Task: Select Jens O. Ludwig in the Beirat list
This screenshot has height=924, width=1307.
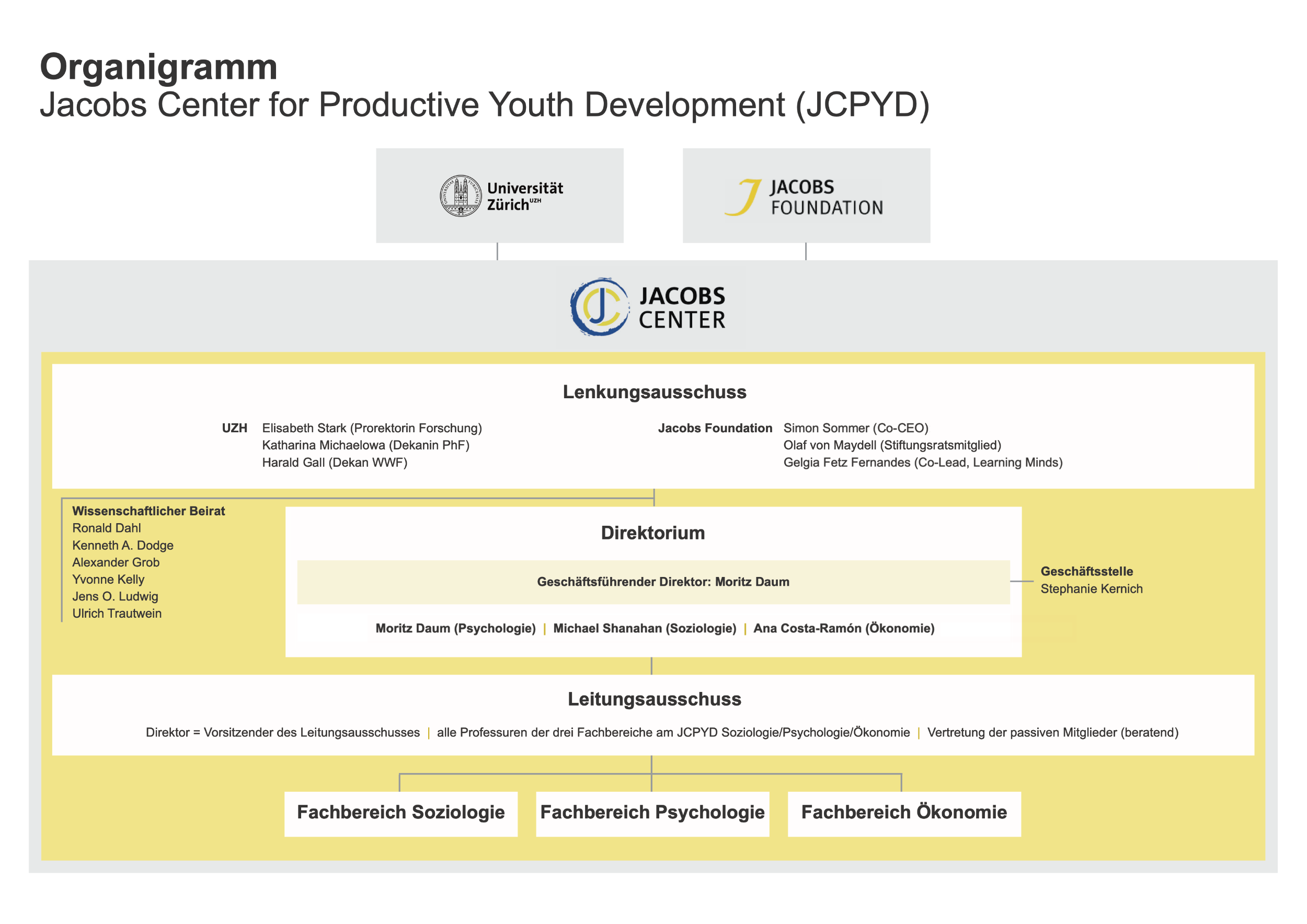Action: 115,596
